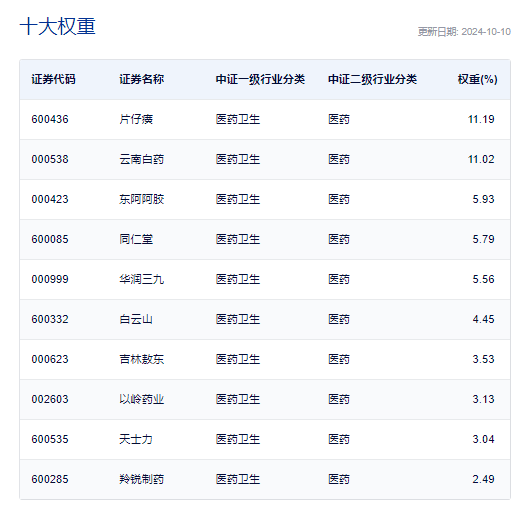Select stock name 以岭药业

point(142,399)
